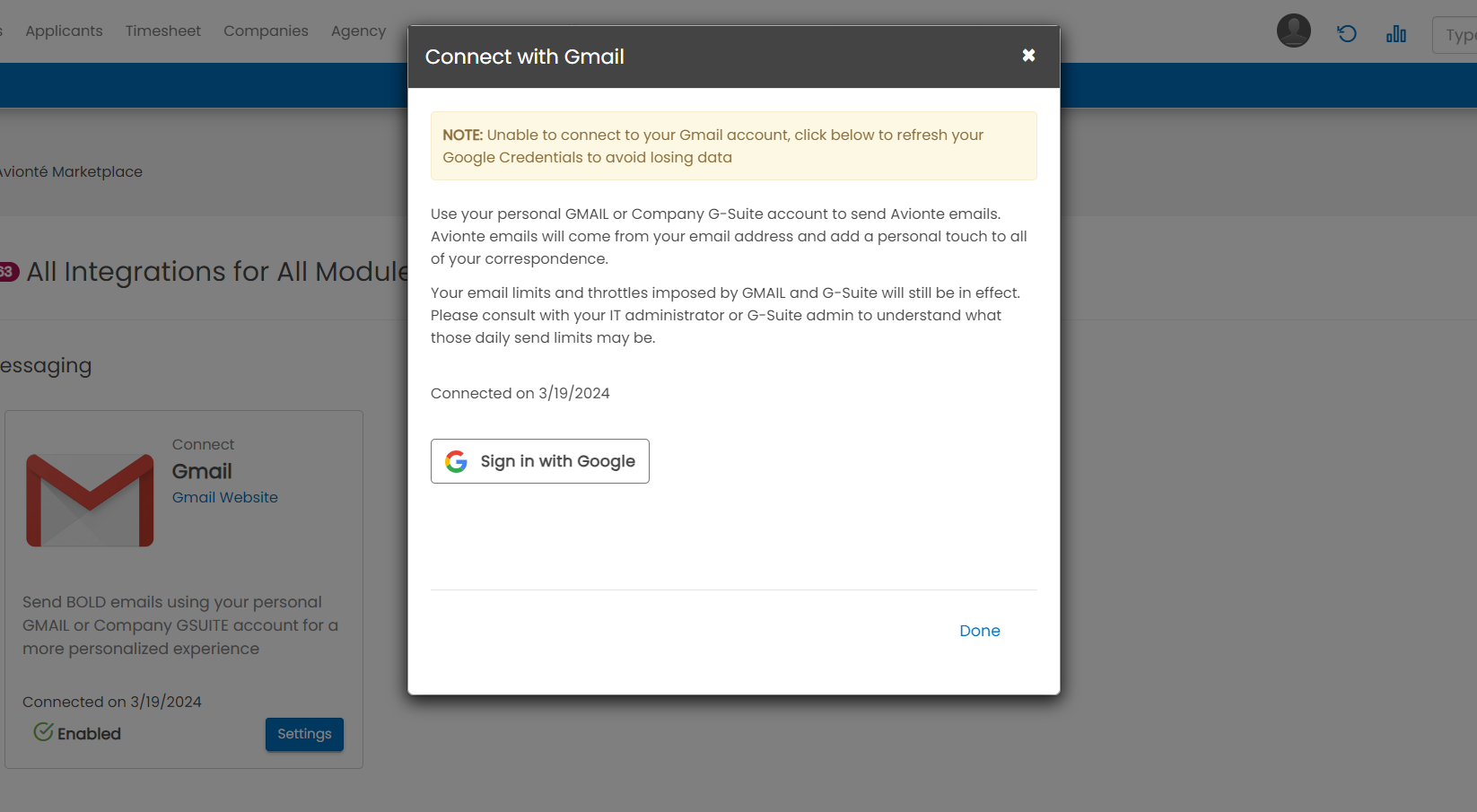Open the Agency menu
The width and height of the screenshot is (1477, 812).
click(358, 31)
